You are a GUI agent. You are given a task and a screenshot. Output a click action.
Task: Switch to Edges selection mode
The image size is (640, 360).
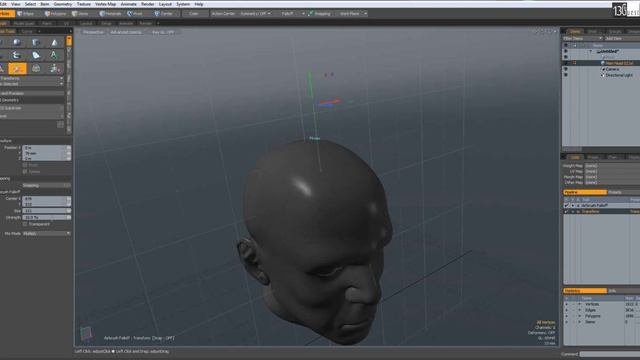(26, 13)
